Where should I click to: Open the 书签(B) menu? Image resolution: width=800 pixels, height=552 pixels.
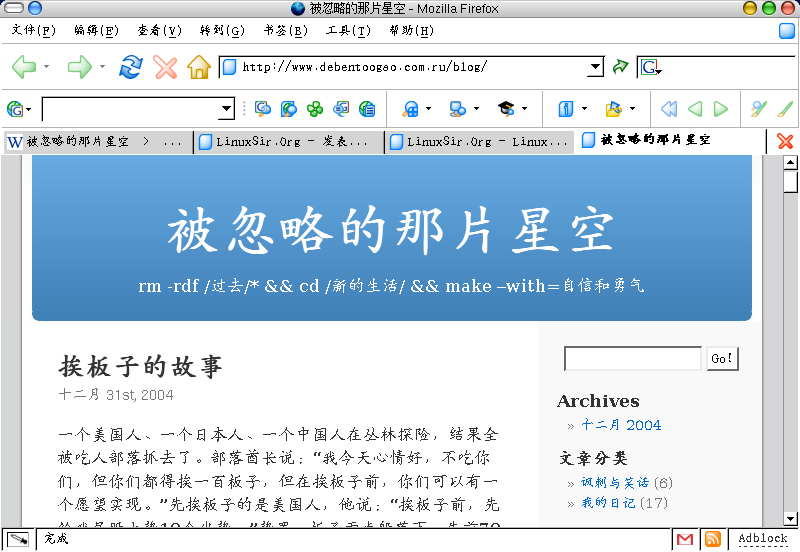click(286, 31)
